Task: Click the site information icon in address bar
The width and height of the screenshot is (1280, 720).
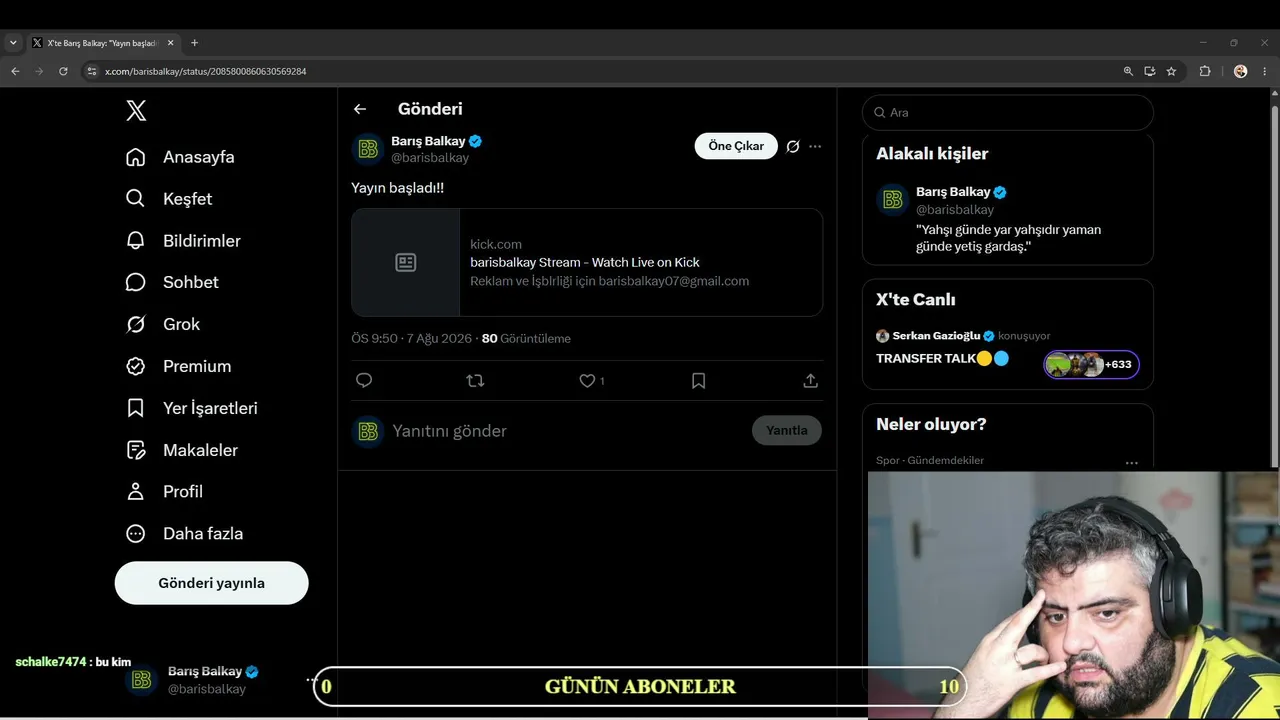Action: click(x=91, y=71)
